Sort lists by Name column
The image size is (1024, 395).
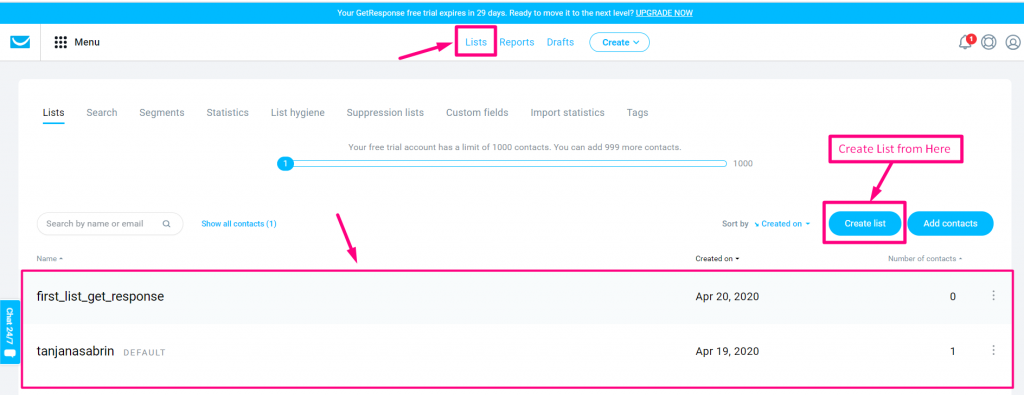tap(50, 259)
